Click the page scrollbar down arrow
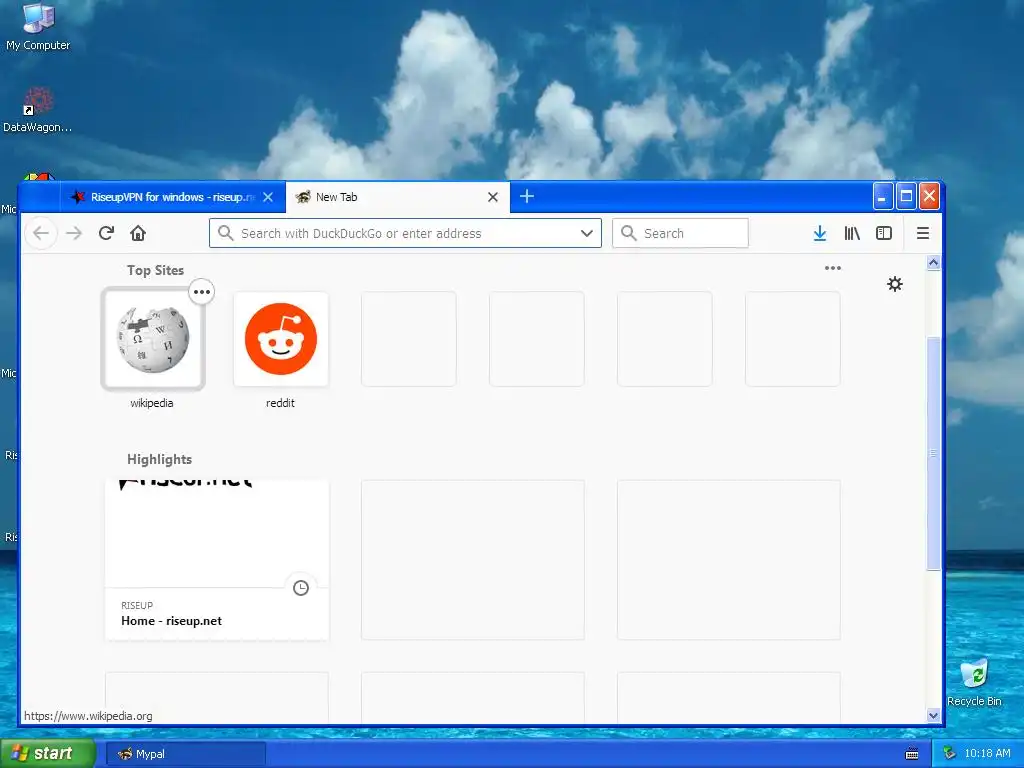This screenshot has height=768, width=1024. 933,715
